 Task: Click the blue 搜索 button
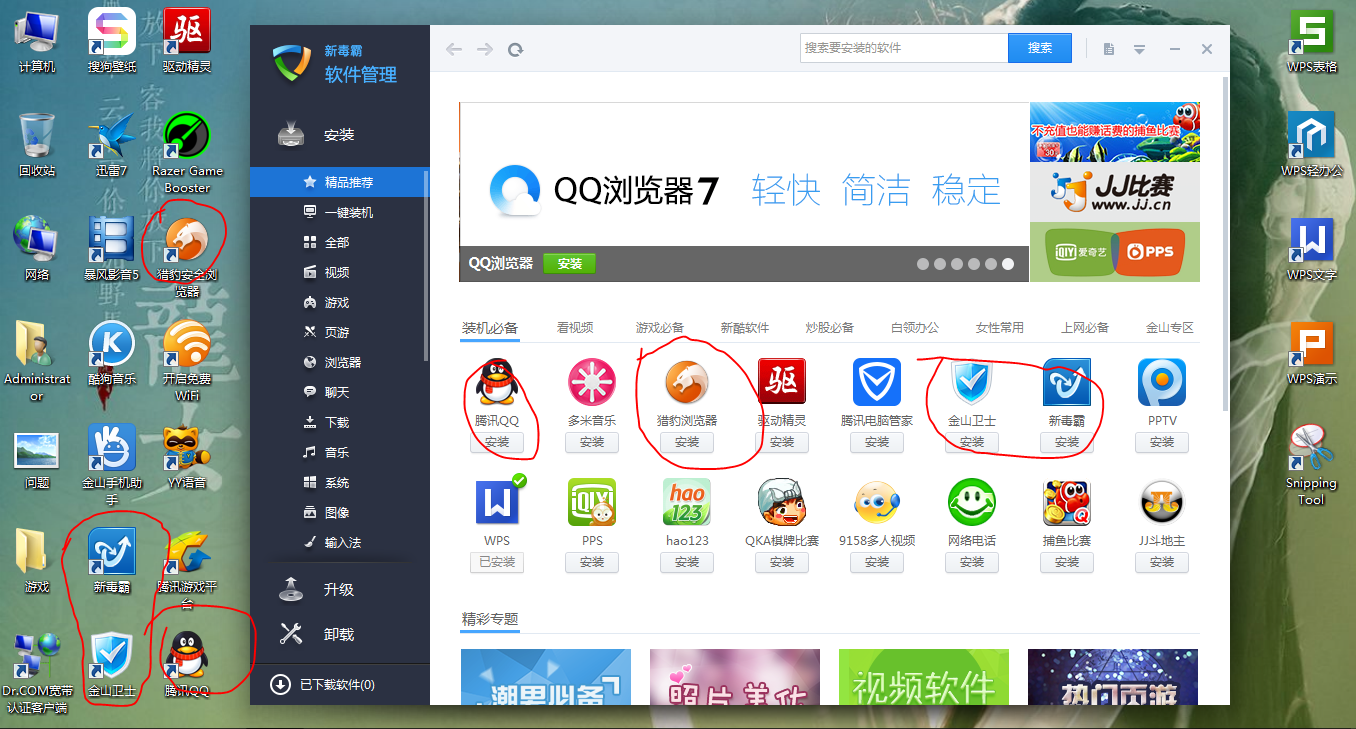tap(1040, 48)
